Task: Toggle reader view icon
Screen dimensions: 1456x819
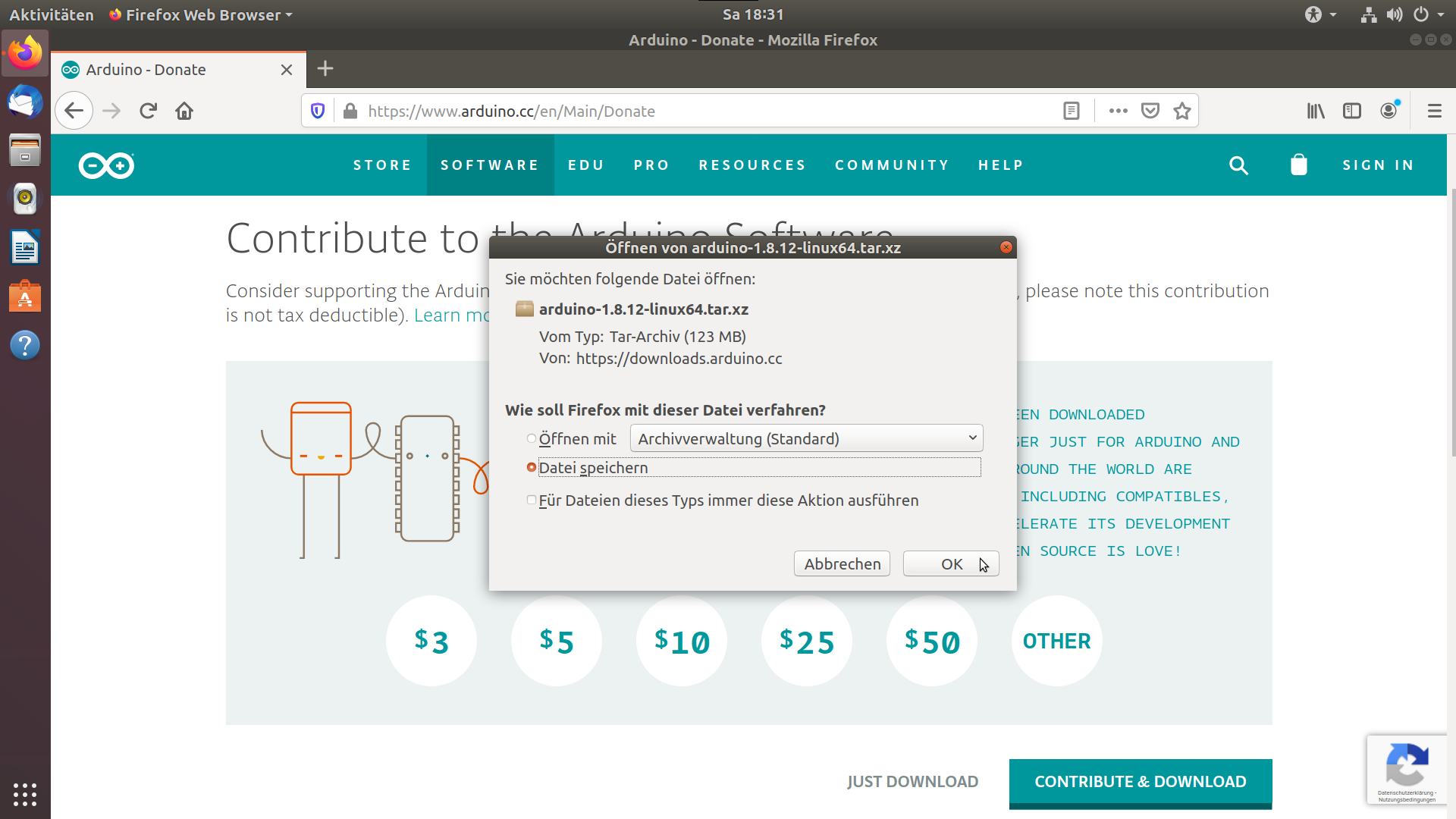Action: click(1072, 111)
